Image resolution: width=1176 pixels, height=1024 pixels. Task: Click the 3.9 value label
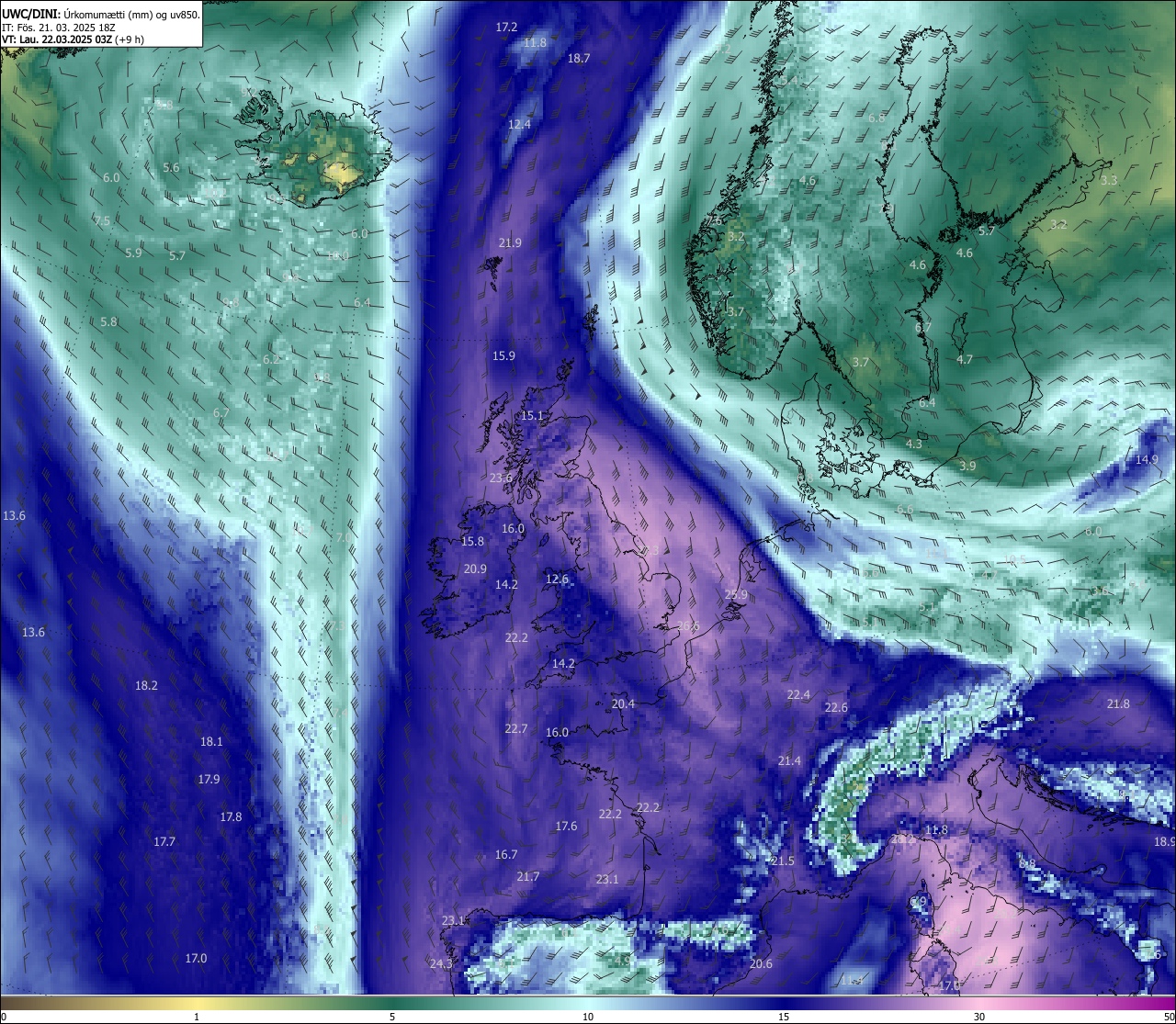coord(967,467)
